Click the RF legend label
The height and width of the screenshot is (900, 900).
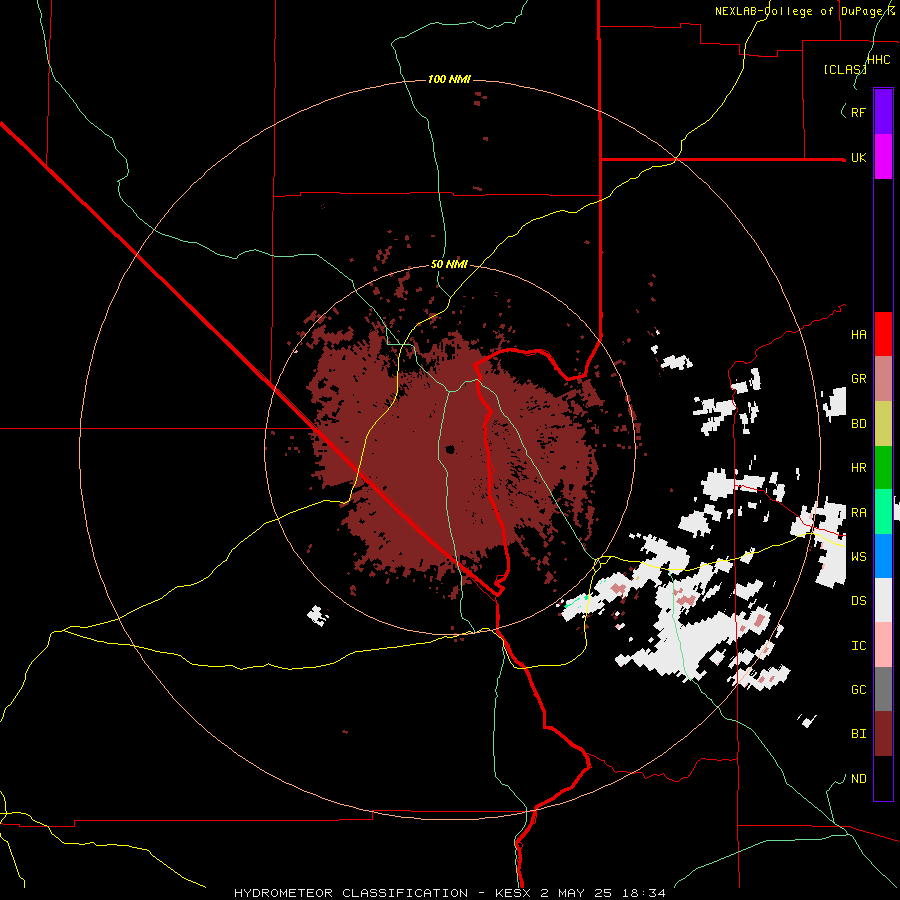[858, 112]
